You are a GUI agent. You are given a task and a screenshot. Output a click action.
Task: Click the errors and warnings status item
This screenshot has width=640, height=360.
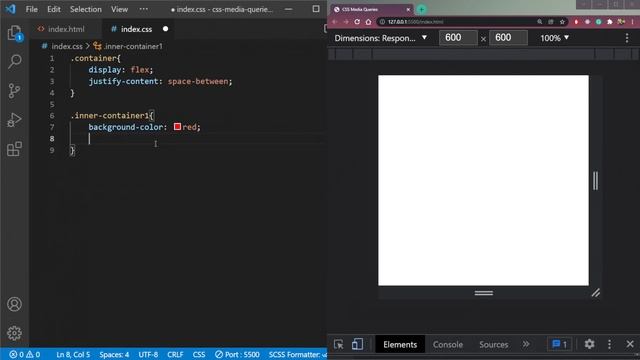pos(24,354)
